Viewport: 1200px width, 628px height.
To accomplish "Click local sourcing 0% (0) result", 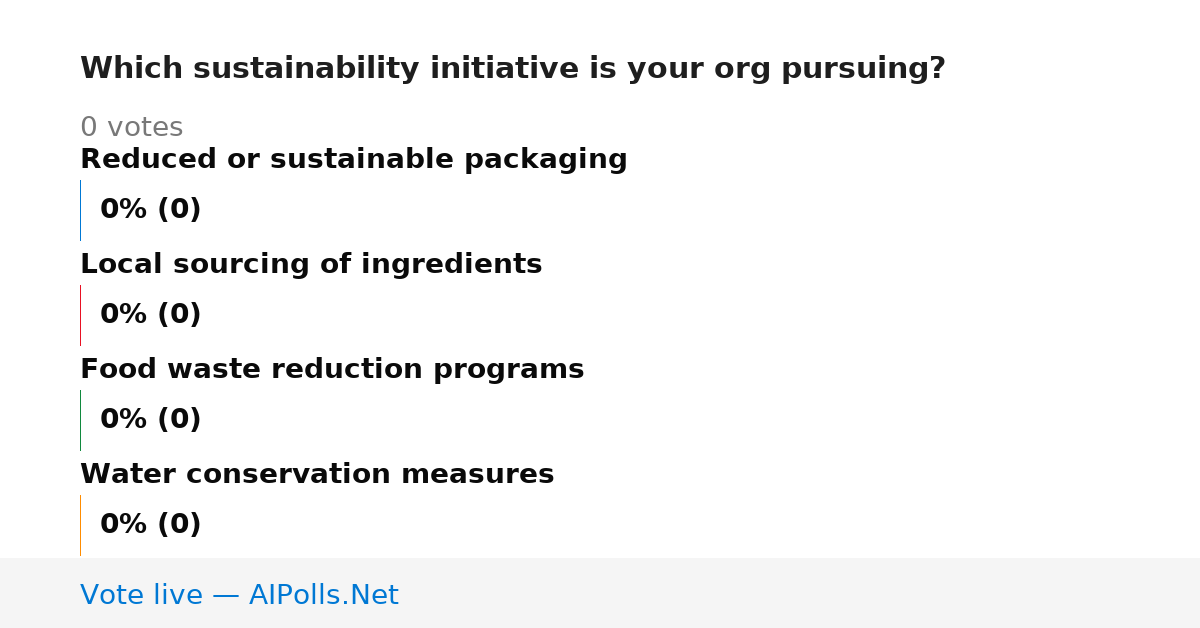I will tap(150, 315).
